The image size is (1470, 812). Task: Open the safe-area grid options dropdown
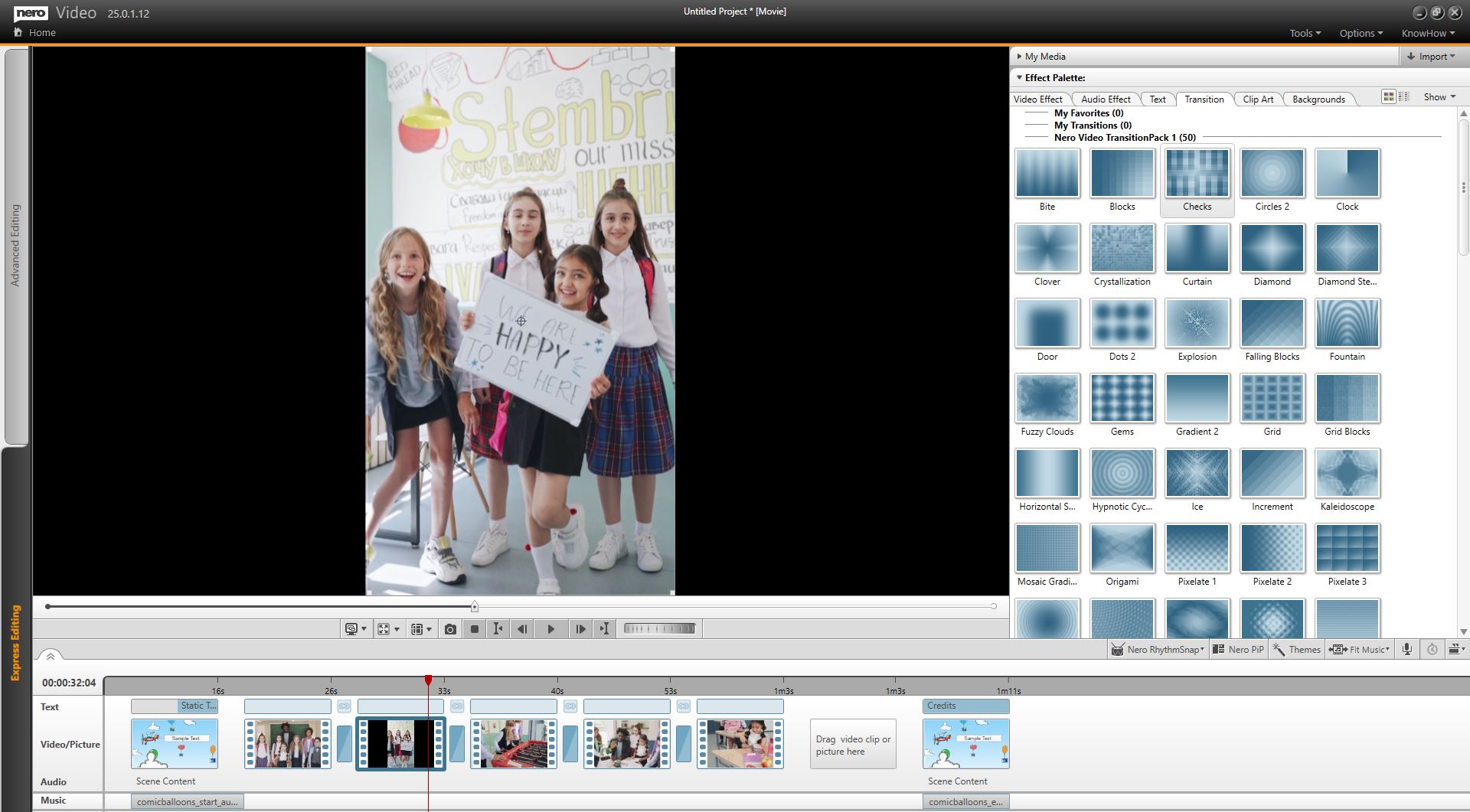[421, 629]
